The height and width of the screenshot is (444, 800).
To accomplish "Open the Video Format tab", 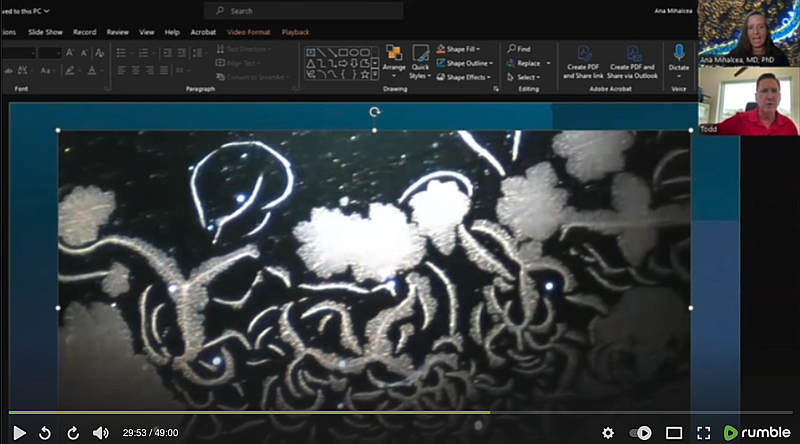I will (248, 32).
